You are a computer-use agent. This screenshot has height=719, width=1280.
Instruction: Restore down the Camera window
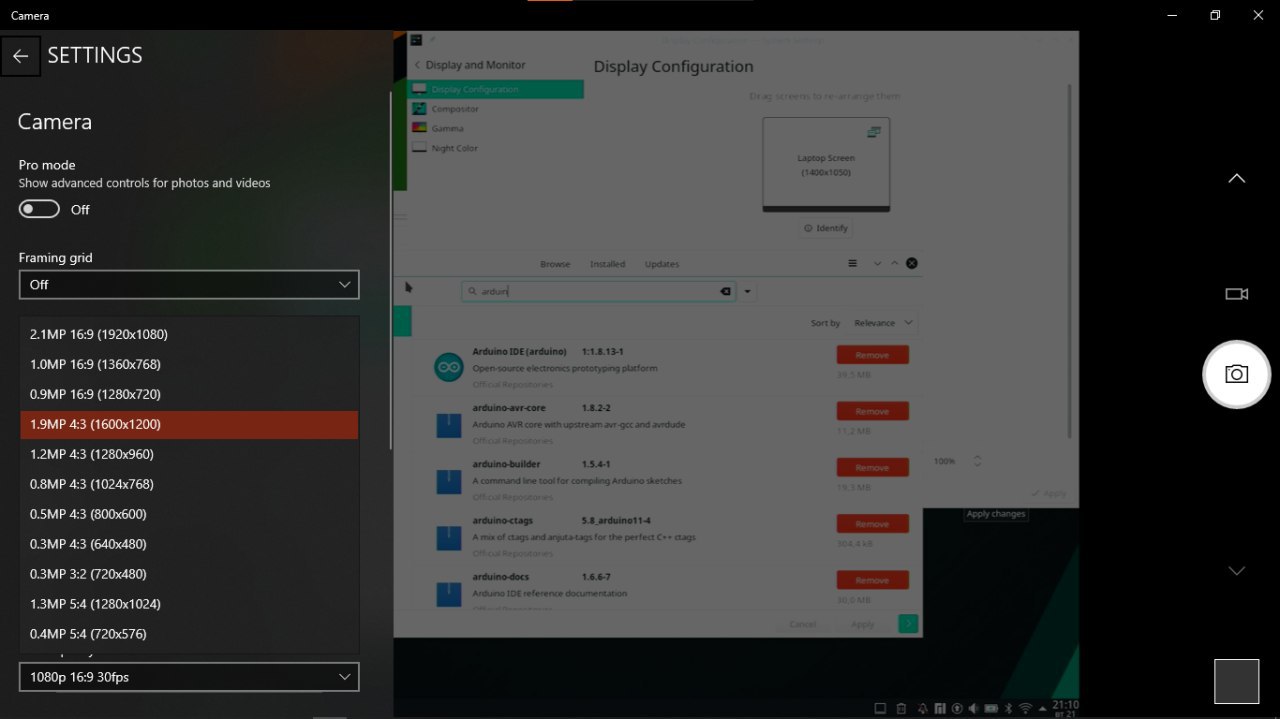pos(1215,15)
